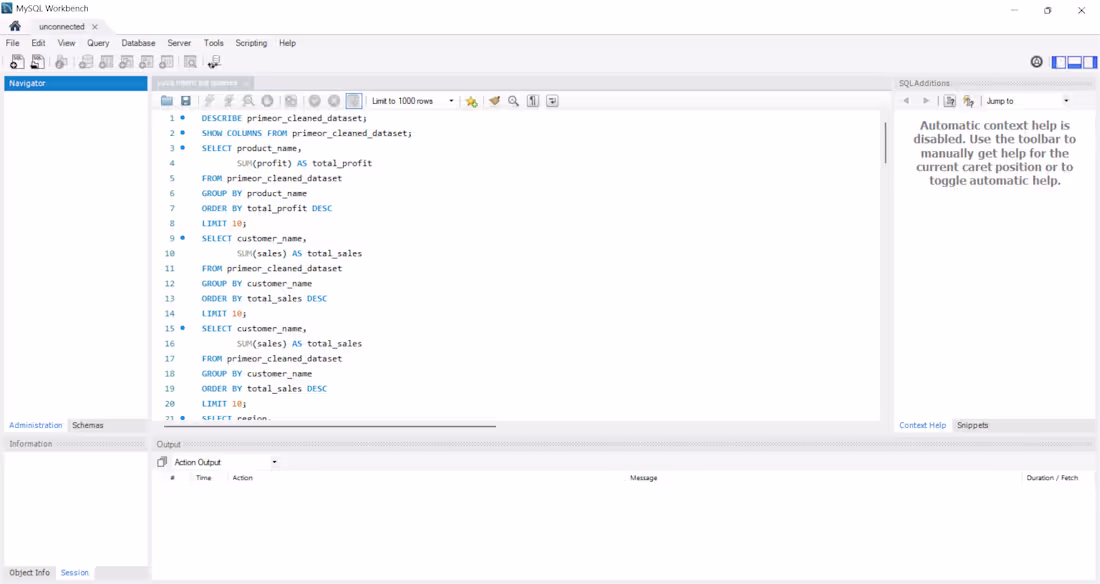The height and width of the screenshot is (584, 1100).
Task: Get context help for caret position
Action: tap(949, 101)
